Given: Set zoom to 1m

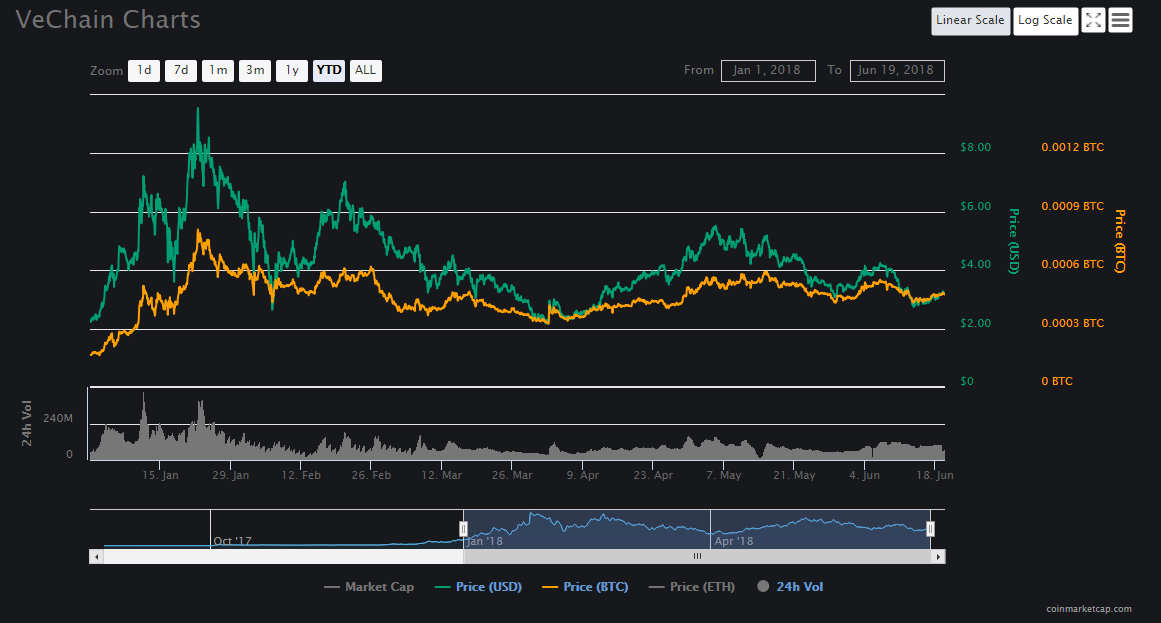Looking at the screenshot, I should tap(218, 70).
